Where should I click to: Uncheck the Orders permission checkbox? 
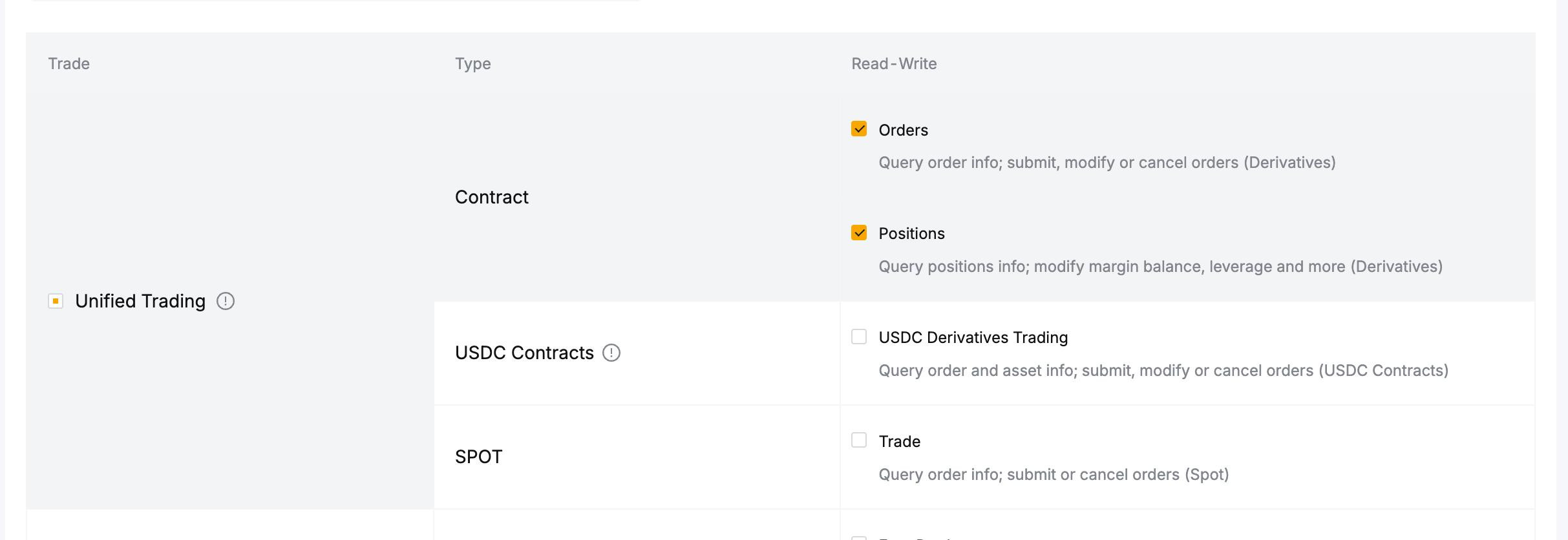[x=859, y=129]
